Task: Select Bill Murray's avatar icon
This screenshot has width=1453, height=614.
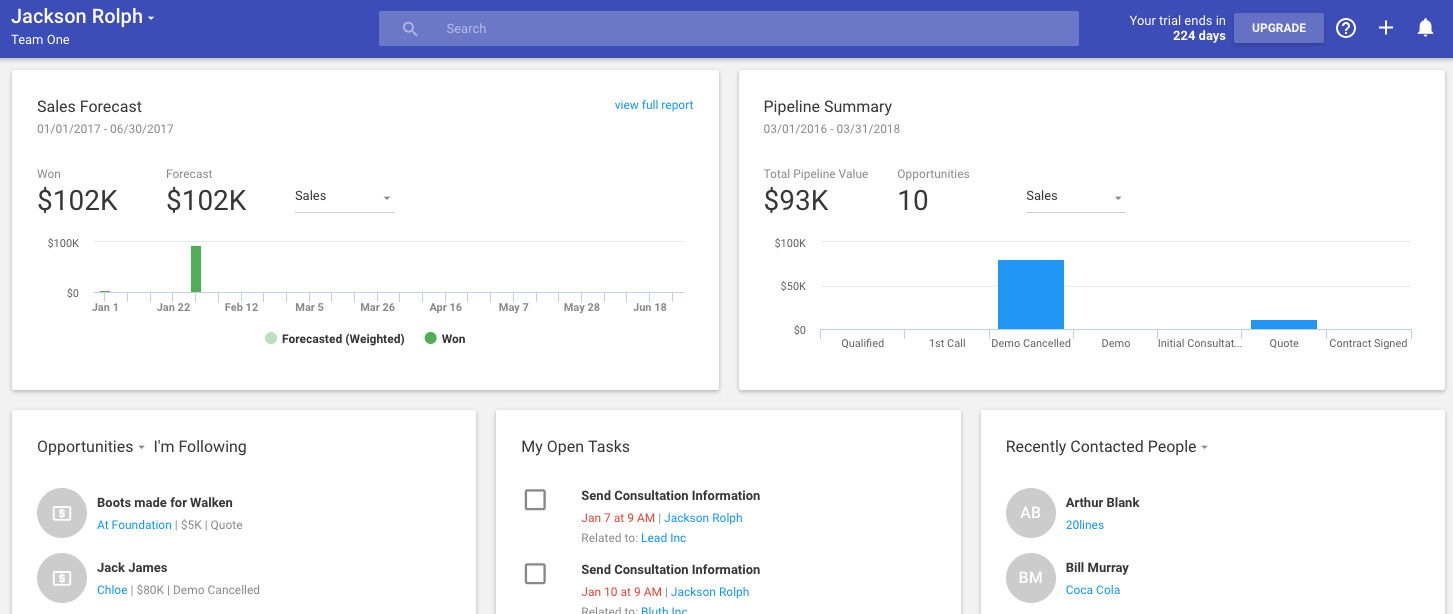Action: coord(1030,578)
